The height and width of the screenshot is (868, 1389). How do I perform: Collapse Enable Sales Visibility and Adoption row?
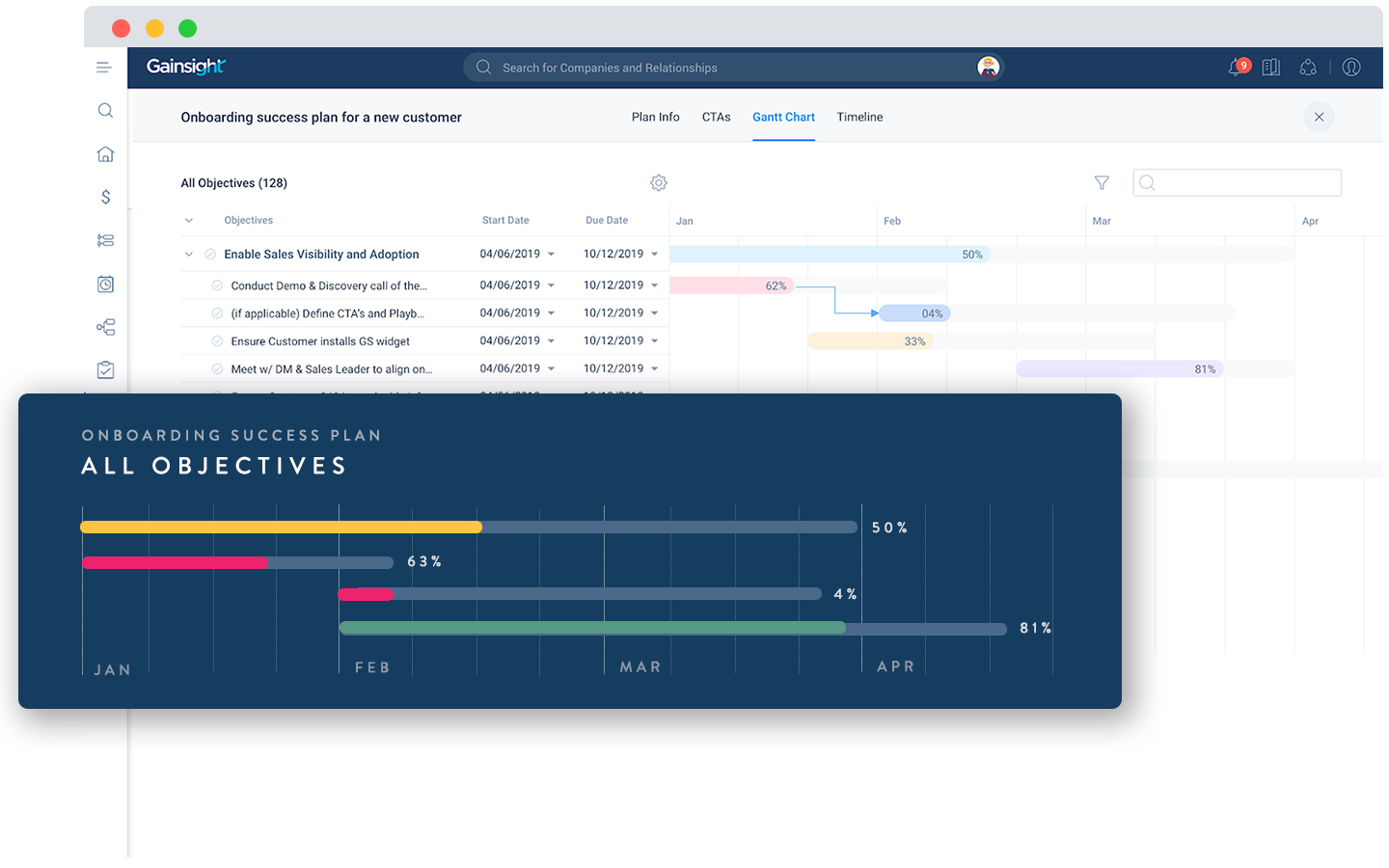click(189, 255)
